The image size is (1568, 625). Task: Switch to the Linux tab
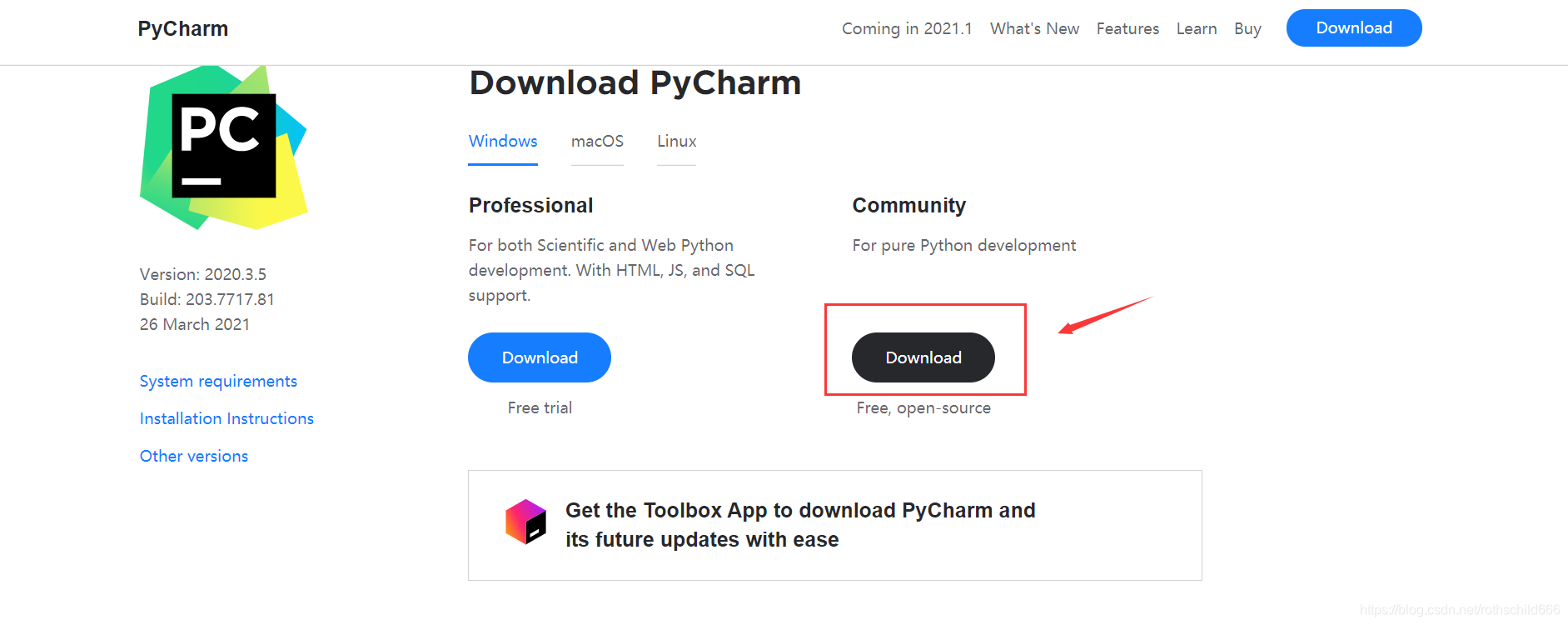pos(676,142)
